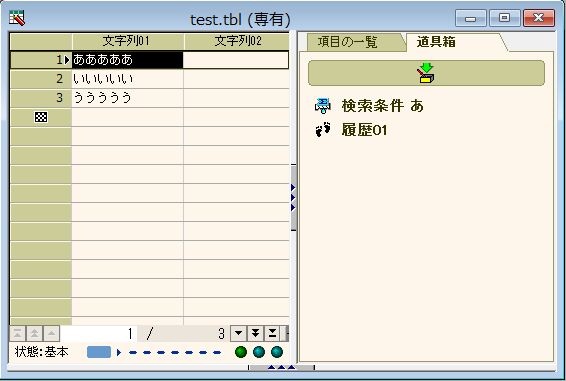
Task: Click the dashed blue progress line
Action: [175, 352]
